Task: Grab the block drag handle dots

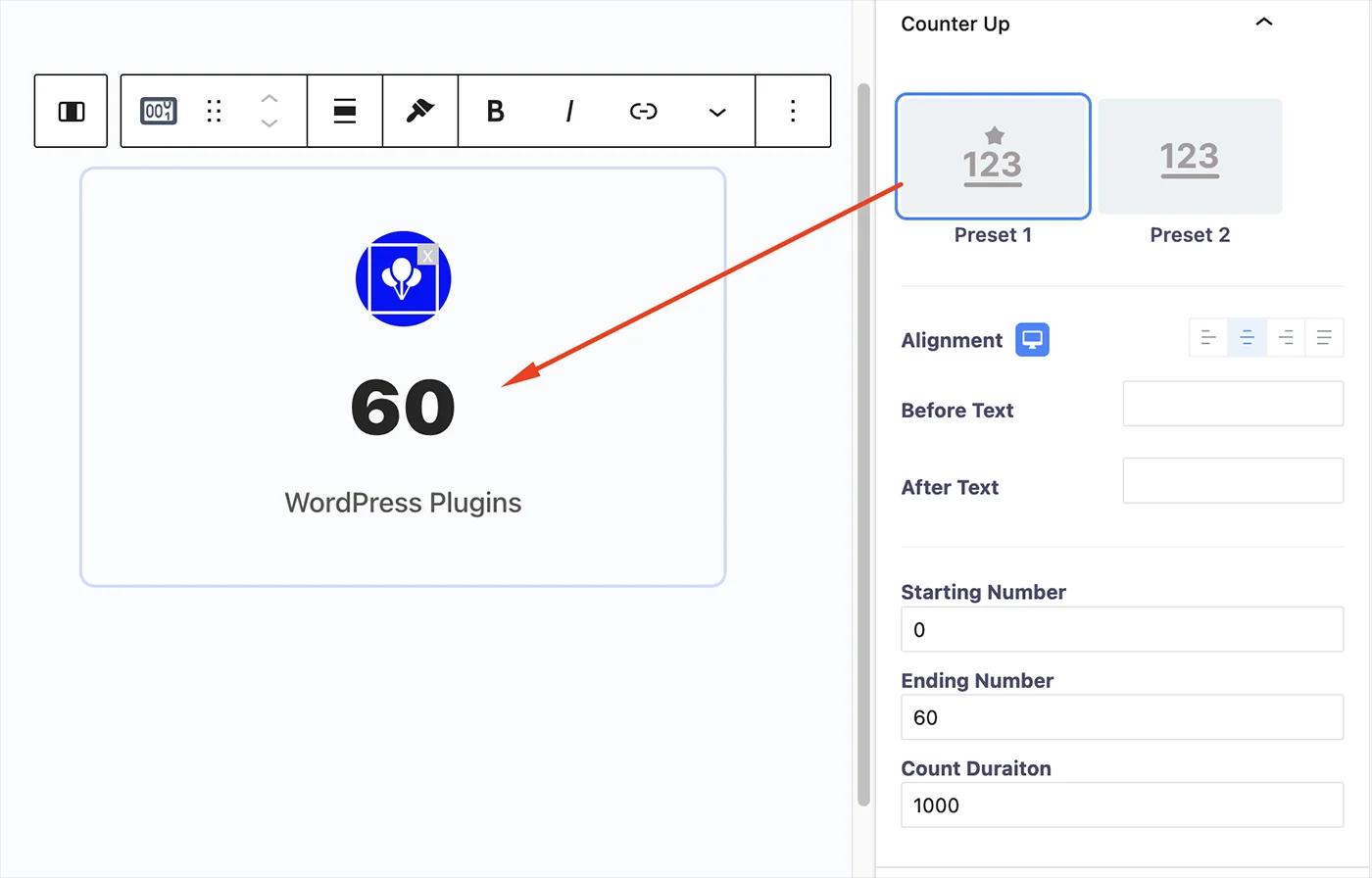Action: tap(214, 112)
